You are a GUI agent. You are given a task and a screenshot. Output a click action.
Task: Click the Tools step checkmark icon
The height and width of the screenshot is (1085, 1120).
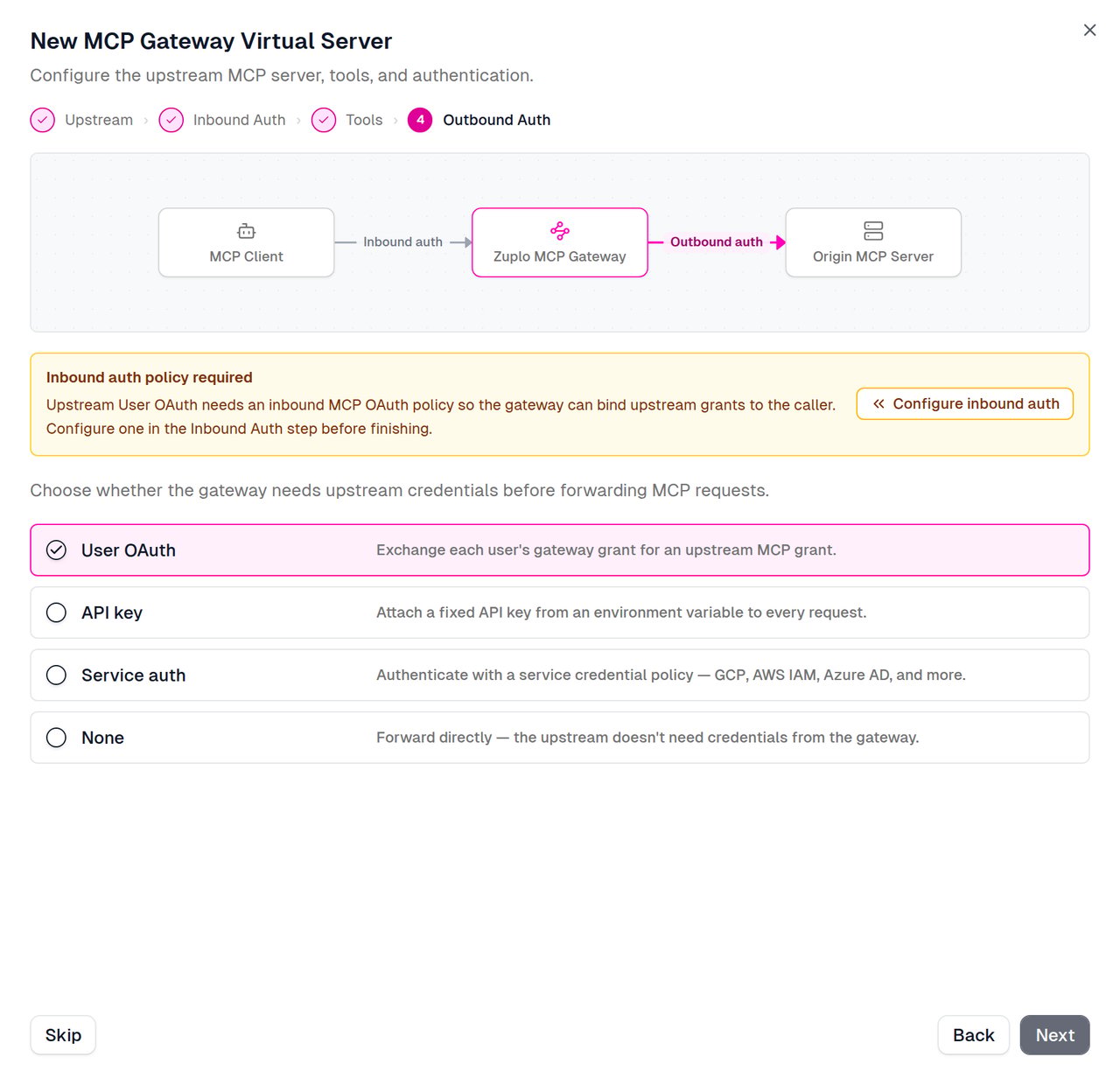pos(324,120)
